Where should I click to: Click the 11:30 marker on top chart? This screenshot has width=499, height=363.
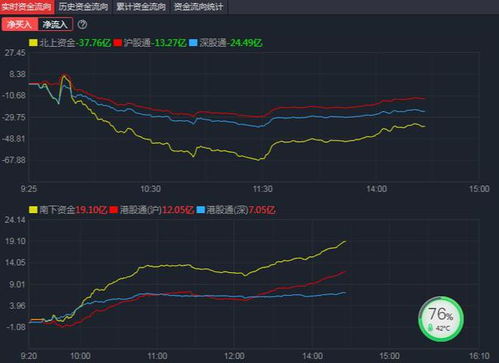[262, 189]
